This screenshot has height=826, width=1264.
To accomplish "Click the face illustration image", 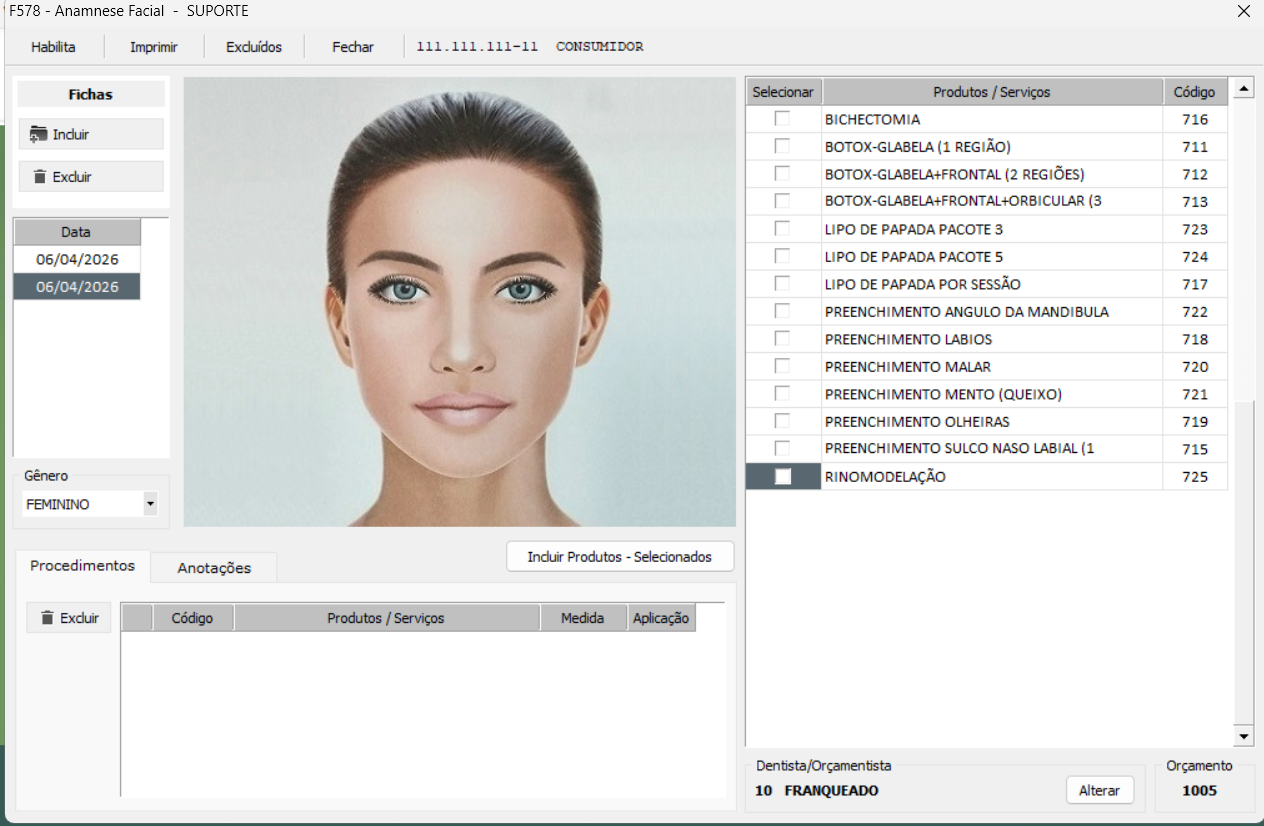I will (x=460, y=302).
